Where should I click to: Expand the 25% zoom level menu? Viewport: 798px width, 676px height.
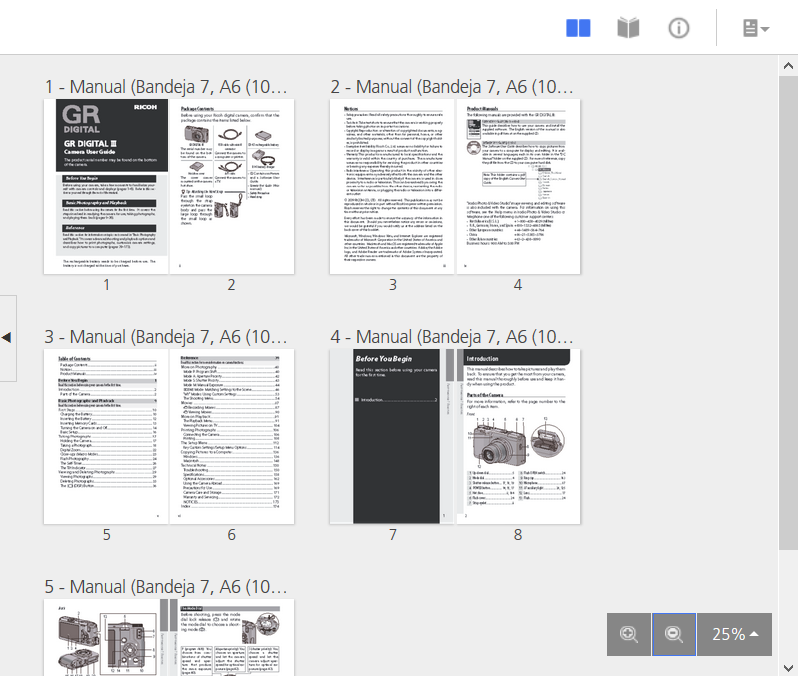pos(734,634)
